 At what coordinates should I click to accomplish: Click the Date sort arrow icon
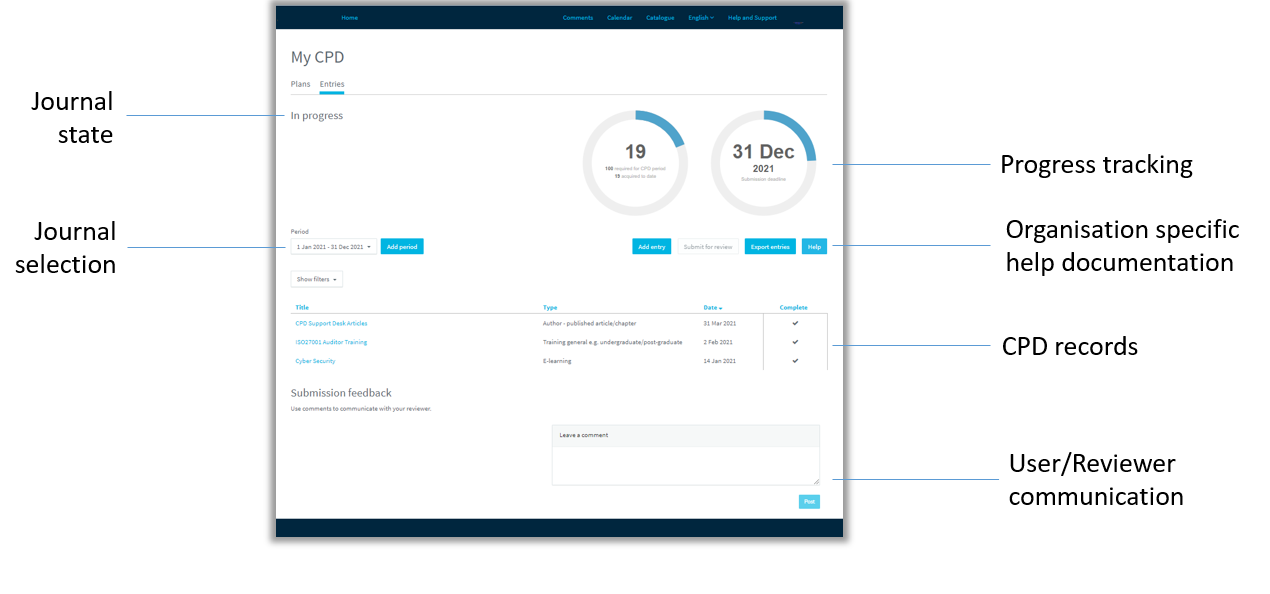[x=718, y=307]
